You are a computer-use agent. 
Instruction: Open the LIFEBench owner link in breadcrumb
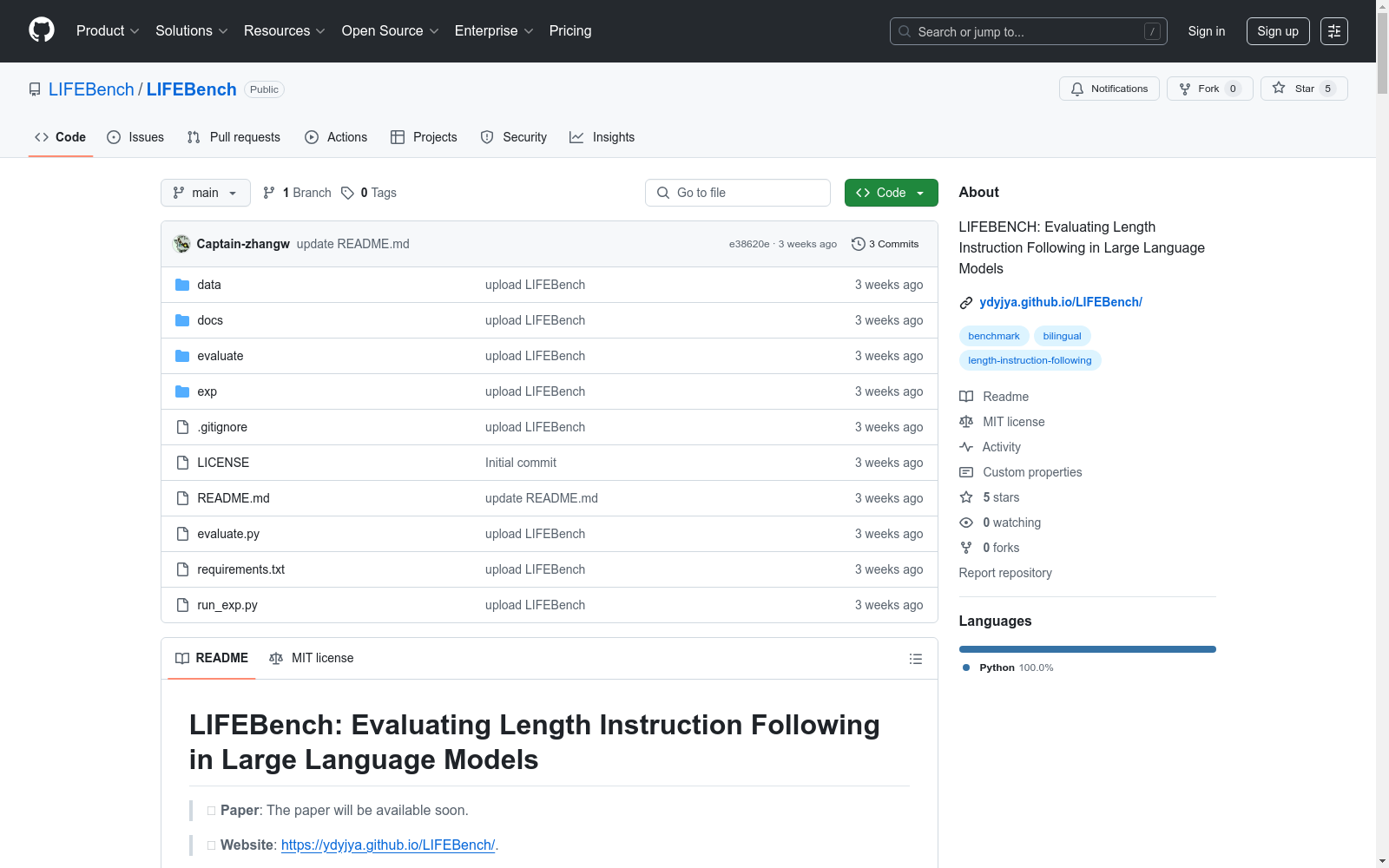[91, 89]
